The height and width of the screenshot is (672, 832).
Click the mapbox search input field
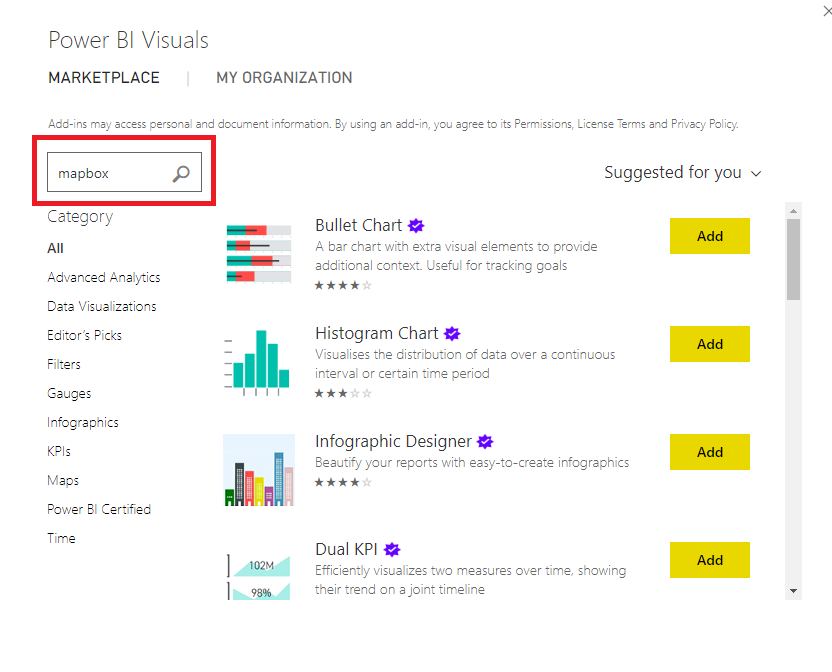(124, 172)
